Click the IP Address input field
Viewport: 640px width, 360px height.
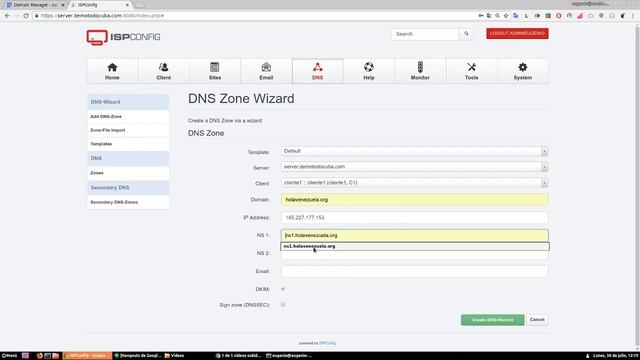coord(415,218)
